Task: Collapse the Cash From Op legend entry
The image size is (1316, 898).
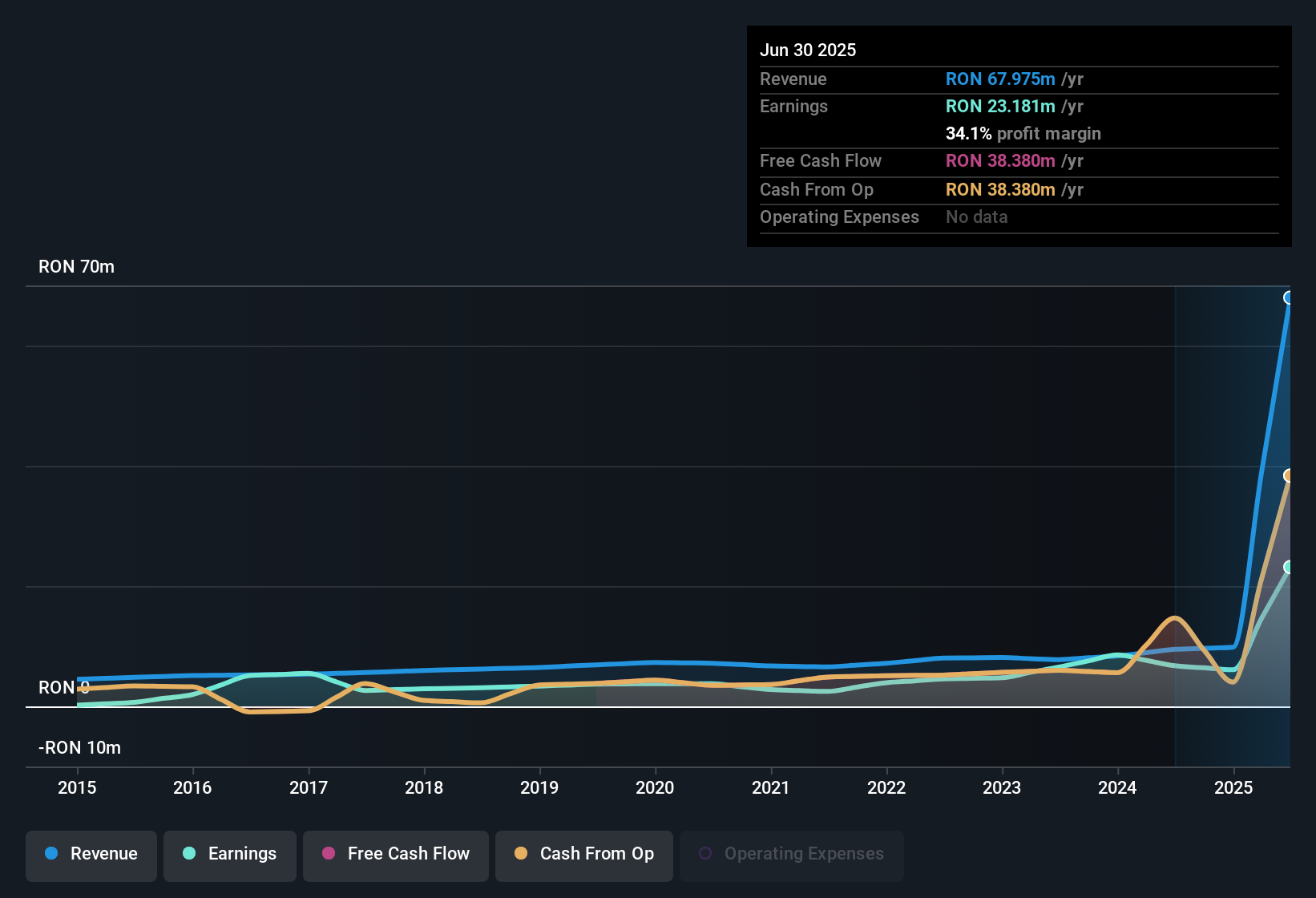Action: (584, 856)
